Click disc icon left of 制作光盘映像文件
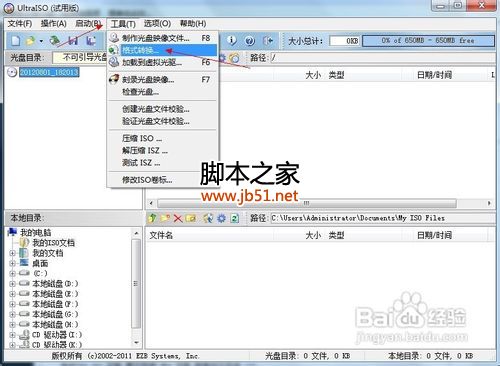This screenshot has width=500, height=366. pyautogui.click(x=114, y=38)
